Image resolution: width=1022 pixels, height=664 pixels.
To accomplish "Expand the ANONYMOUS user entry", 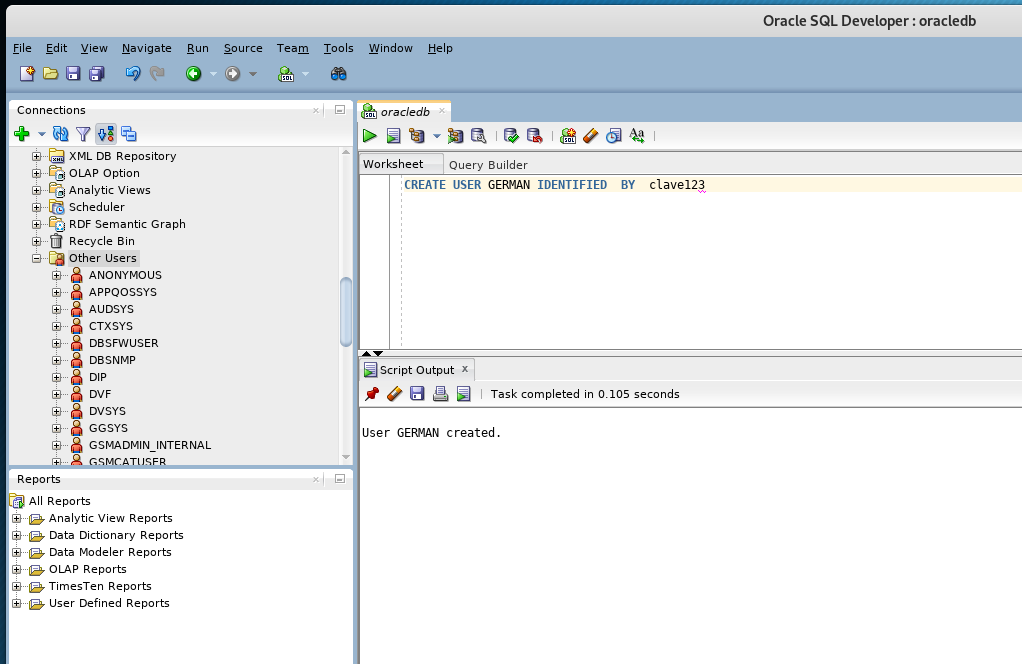I will 56,274.
